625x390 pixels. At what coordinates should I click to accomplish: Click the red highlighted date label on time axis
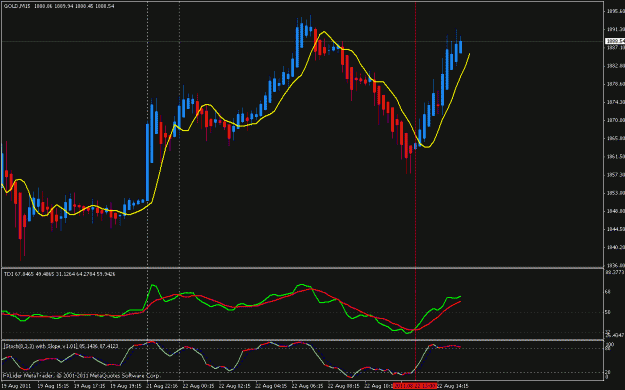click(x=415, y=386)
